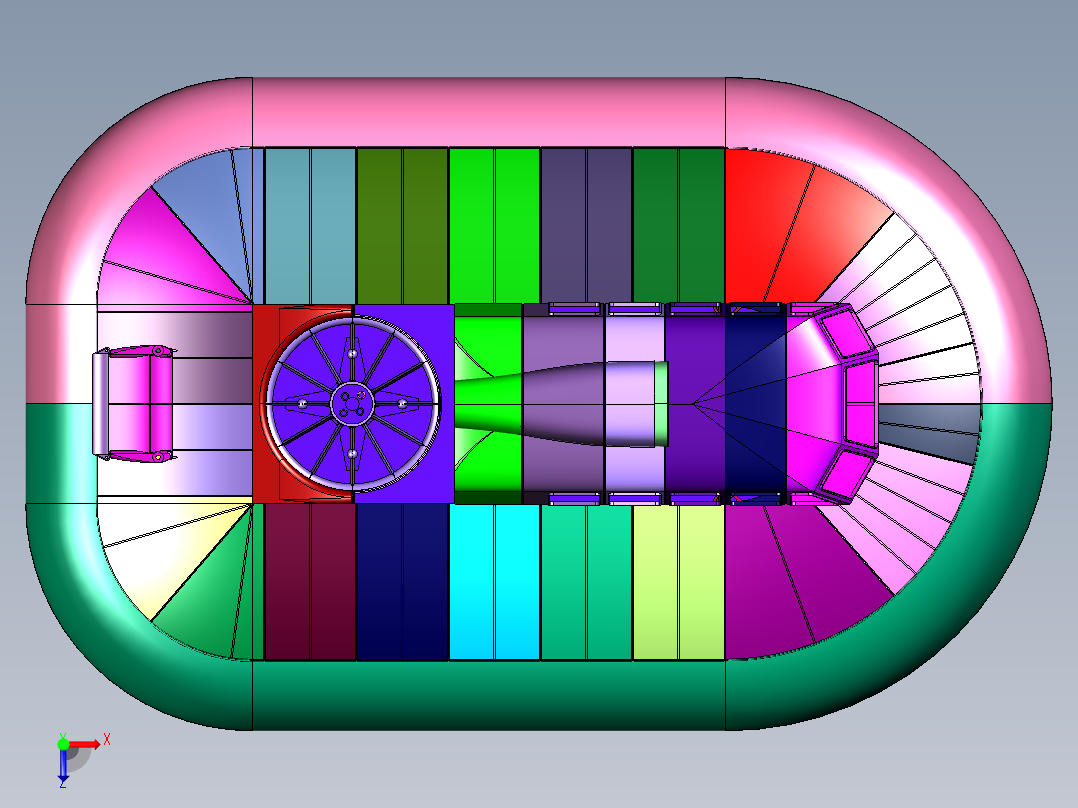Select the magenta cockpit nose section

click(832, 404)
